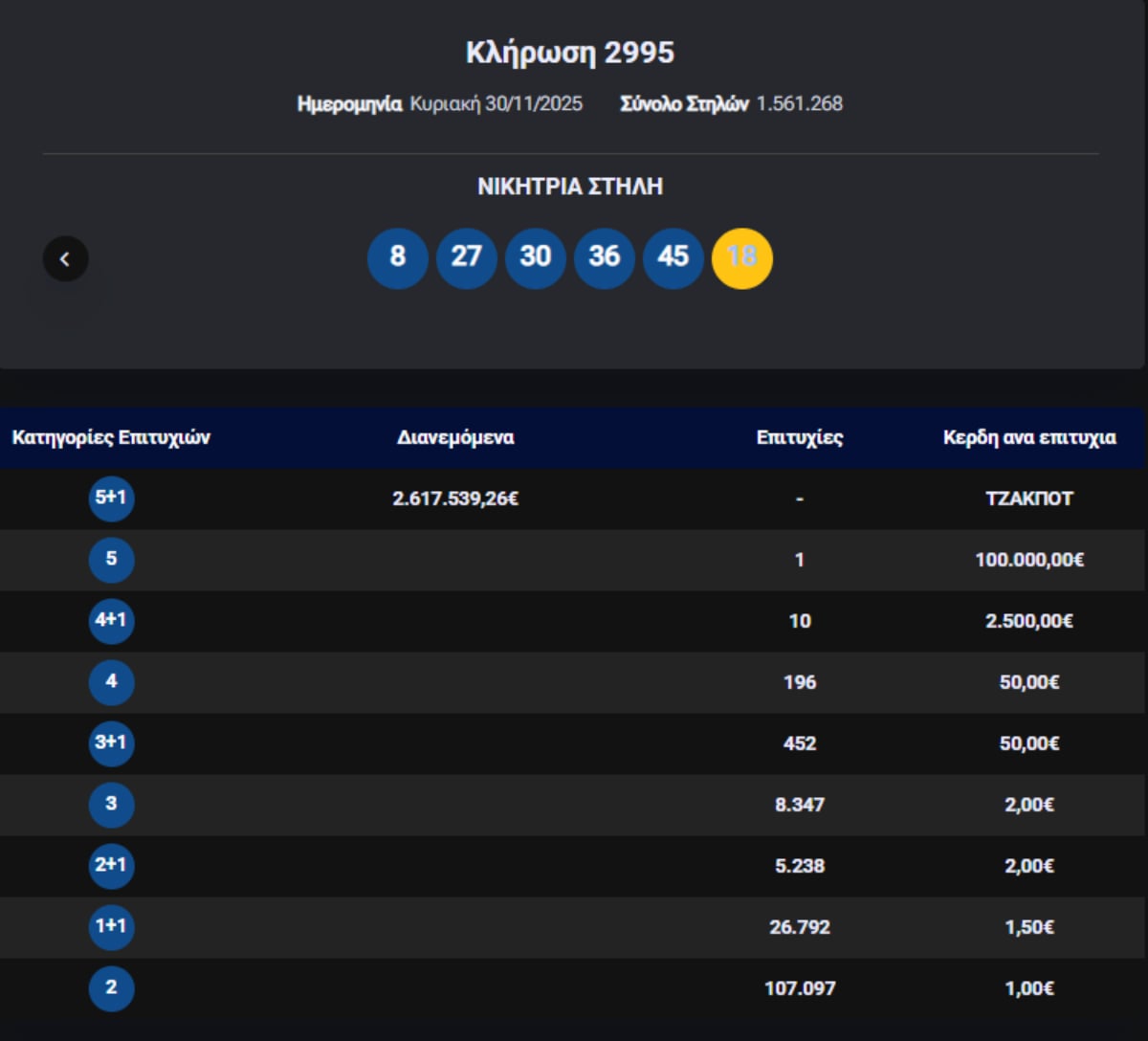The image size is (1148, 1041).
Task: Select the 5+1 category badge
Action: [111, 498]
